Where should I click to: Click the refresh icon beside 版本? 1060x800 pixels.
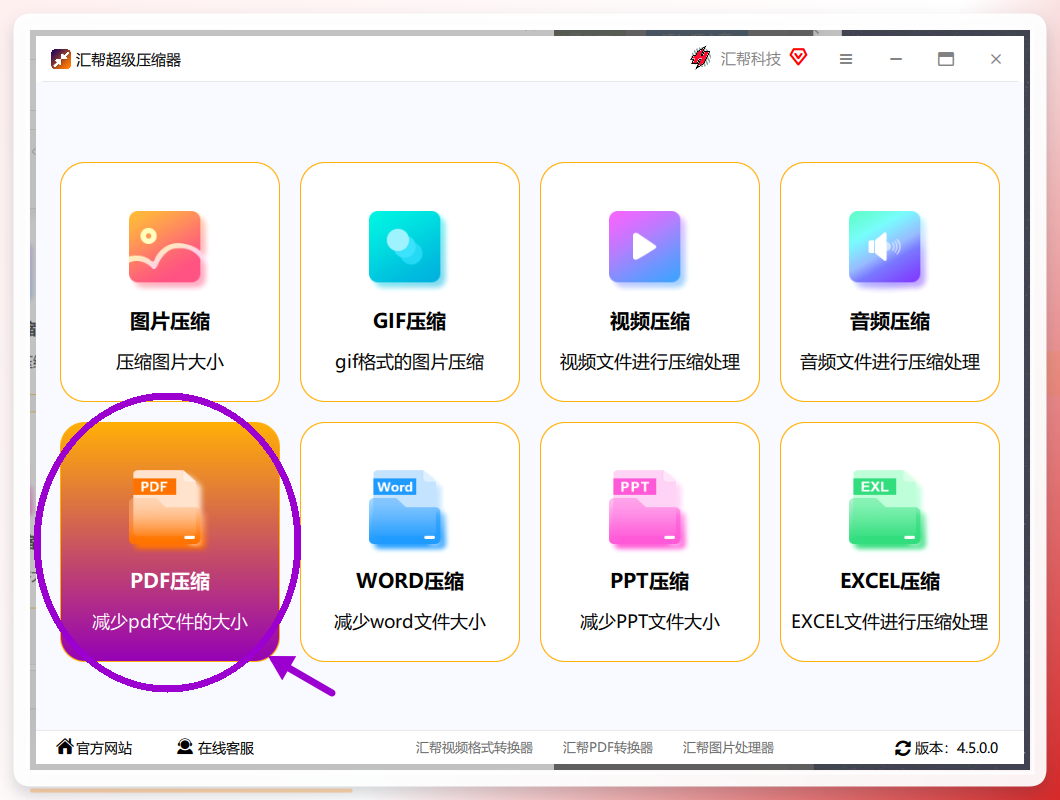(x=902, y=748)
